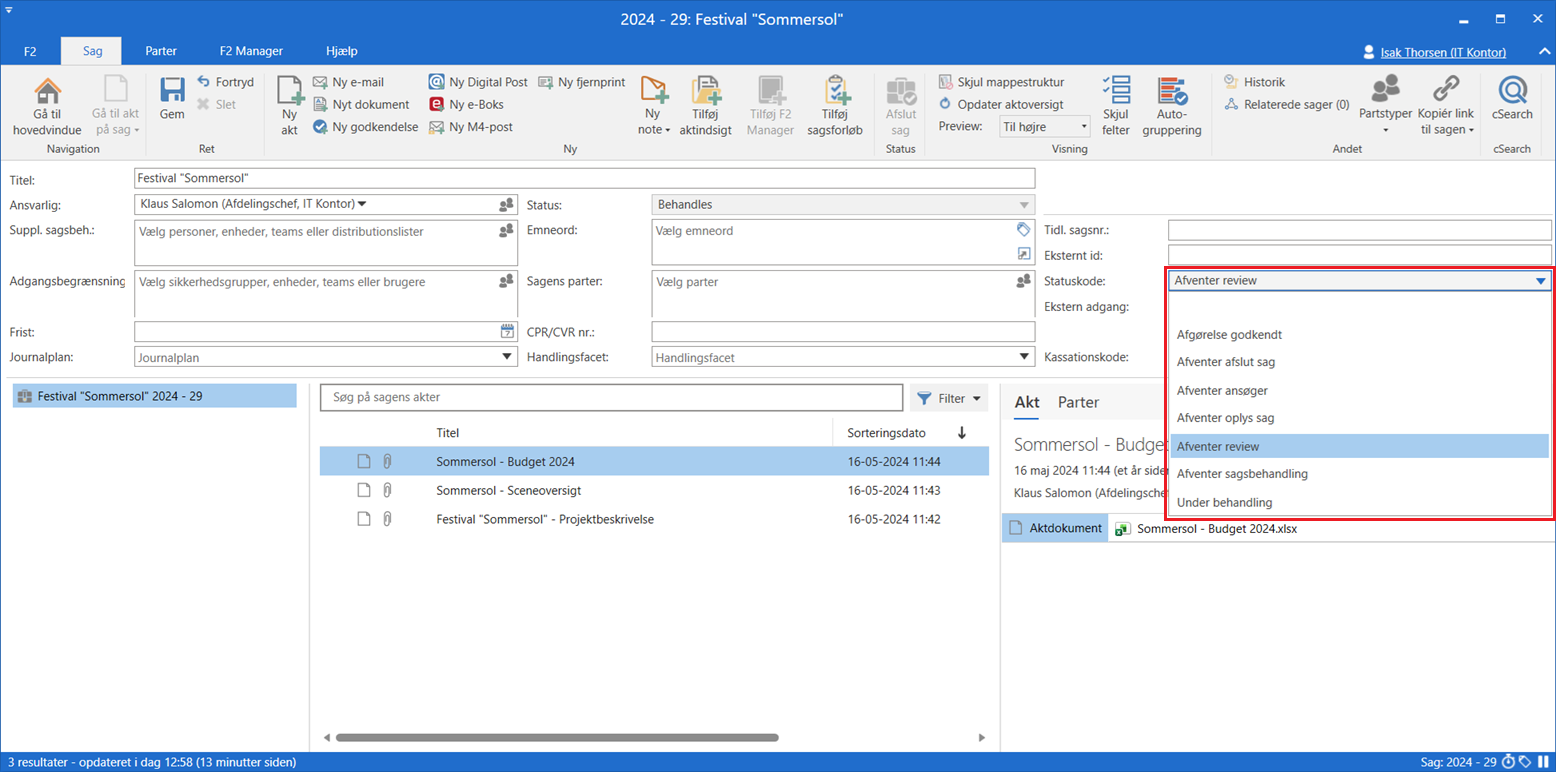This screenshot has width=1556, height=772.
Task: Click Opdater aktoversigt button
Action: pyautogui.click(x=1001, y=104)
